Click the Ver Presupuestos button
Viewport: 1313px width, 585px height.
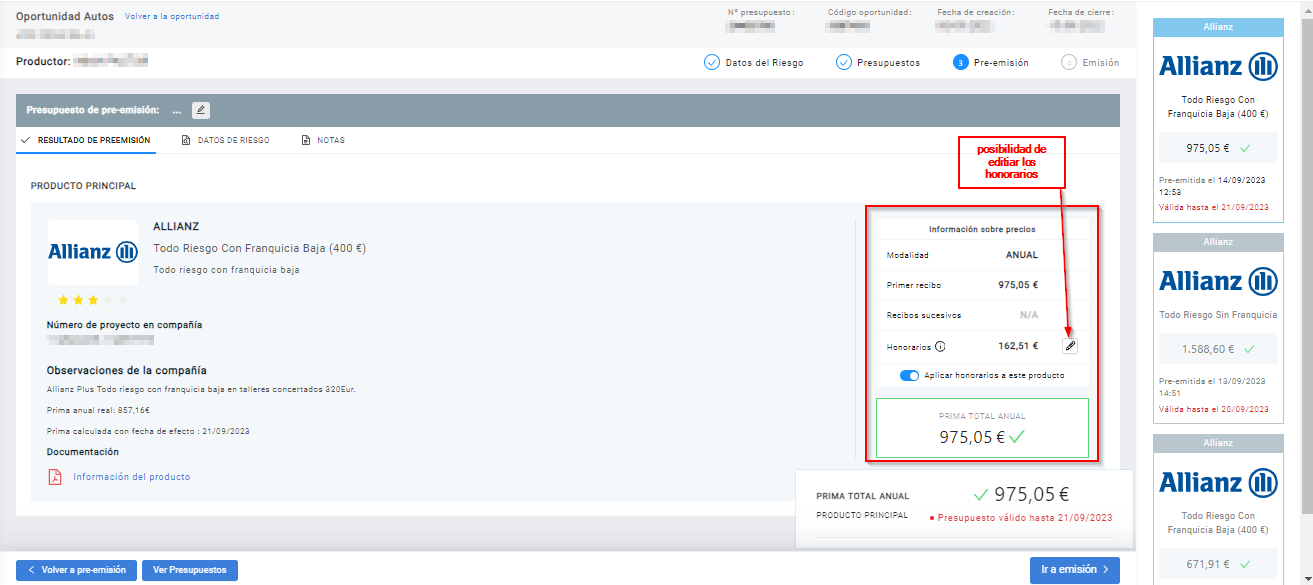[x=190, y=570]
